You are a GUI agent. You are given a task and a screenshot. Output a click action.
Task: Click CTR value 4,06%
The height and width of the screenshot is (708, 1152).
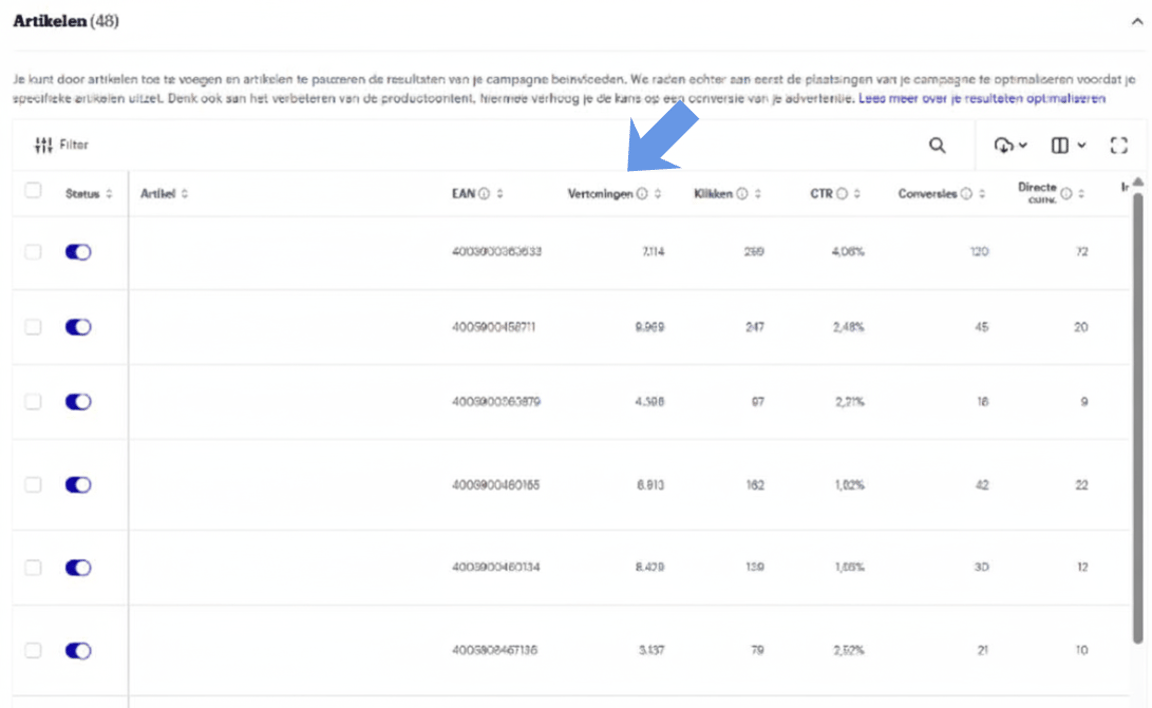[848, 252]
